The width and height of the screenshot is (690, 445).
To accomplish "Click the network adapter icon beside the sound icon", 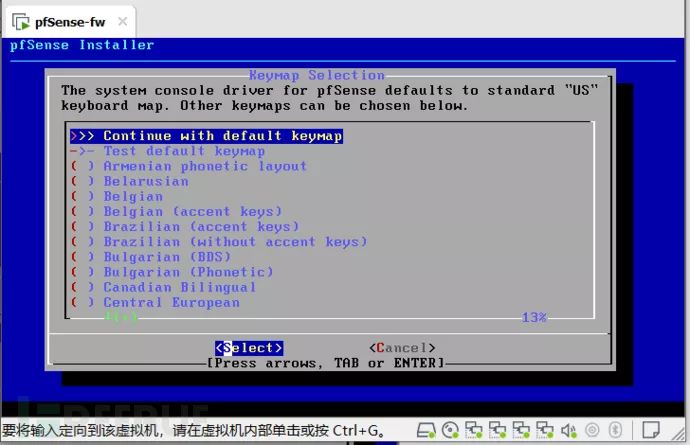I will pyautogui.click(x=544, y=430).
